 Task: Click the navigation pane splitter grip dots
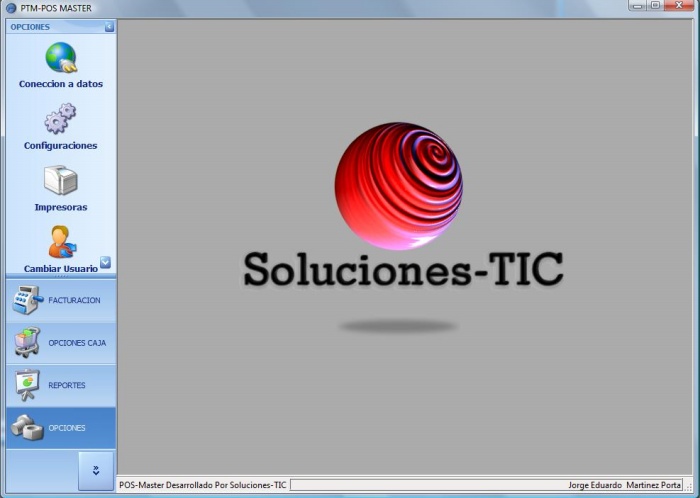(x=61, y=277)
